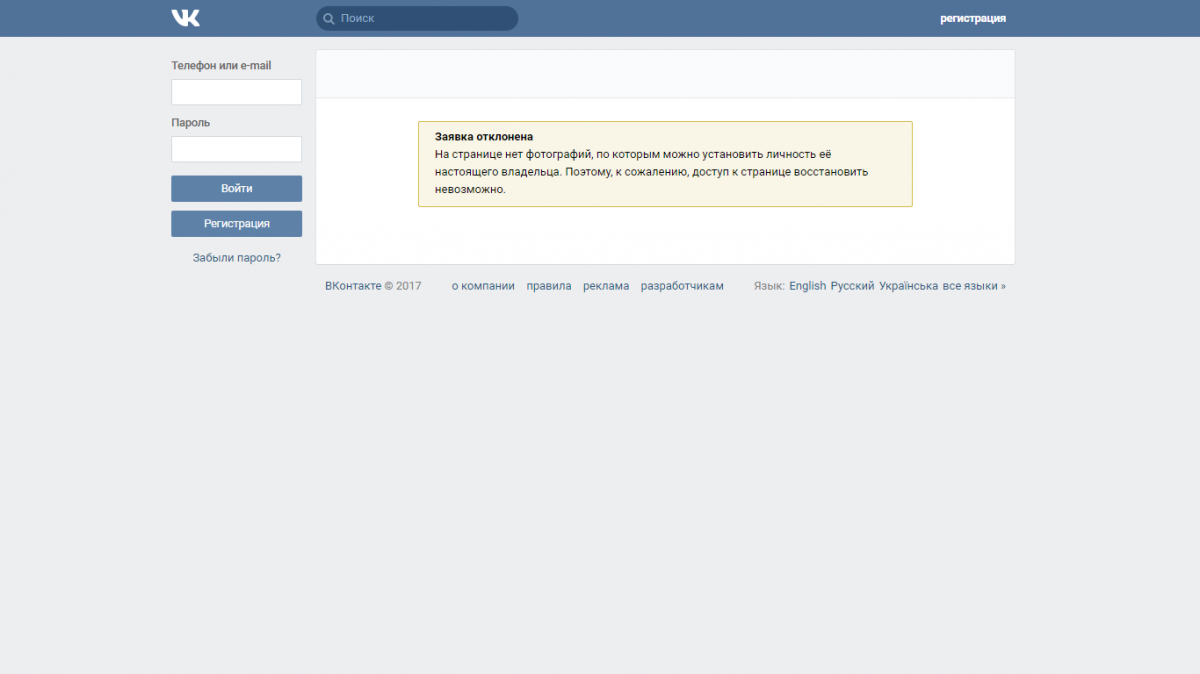
Task: Click the magnifier icon in search bar
Action: tap(328, 18)
